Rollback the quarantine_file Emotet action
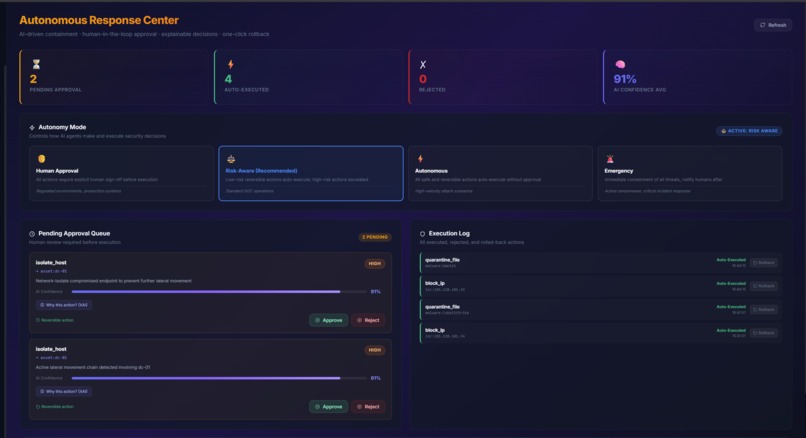This screenshot has height=438, width=806. coord(764,263)
